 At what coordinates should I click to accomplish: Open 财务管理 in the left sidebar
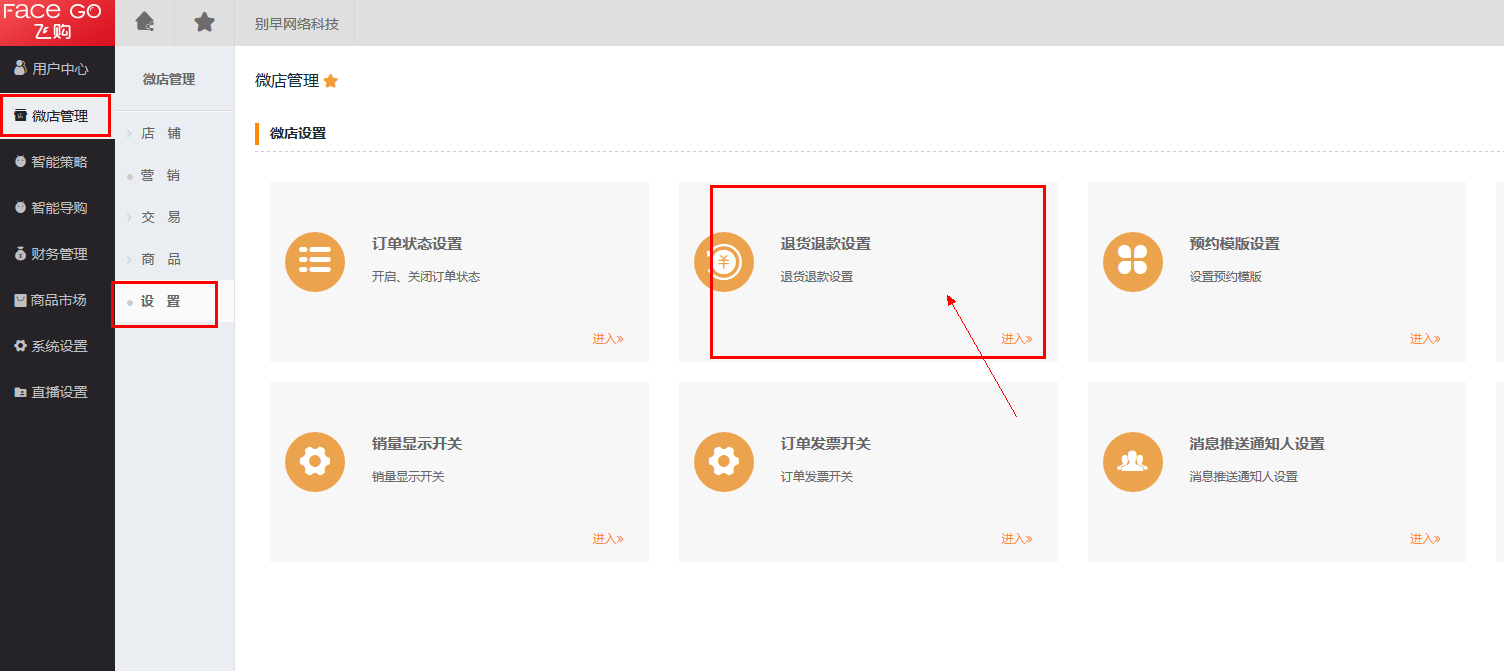(59, 254)
